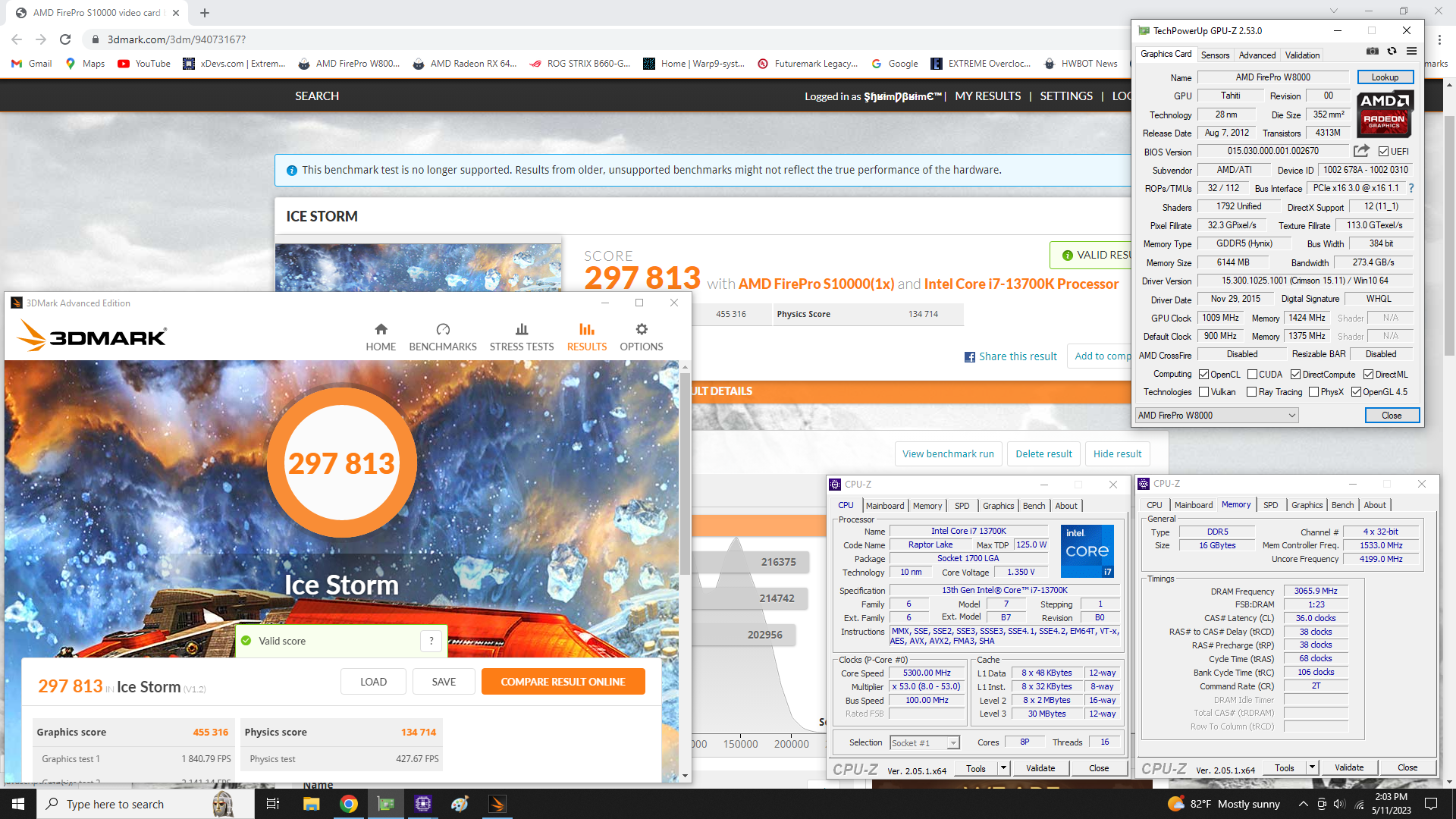The image size is (1456, 819).
Task: Click Chrome address bar URL
Action: 176,39
